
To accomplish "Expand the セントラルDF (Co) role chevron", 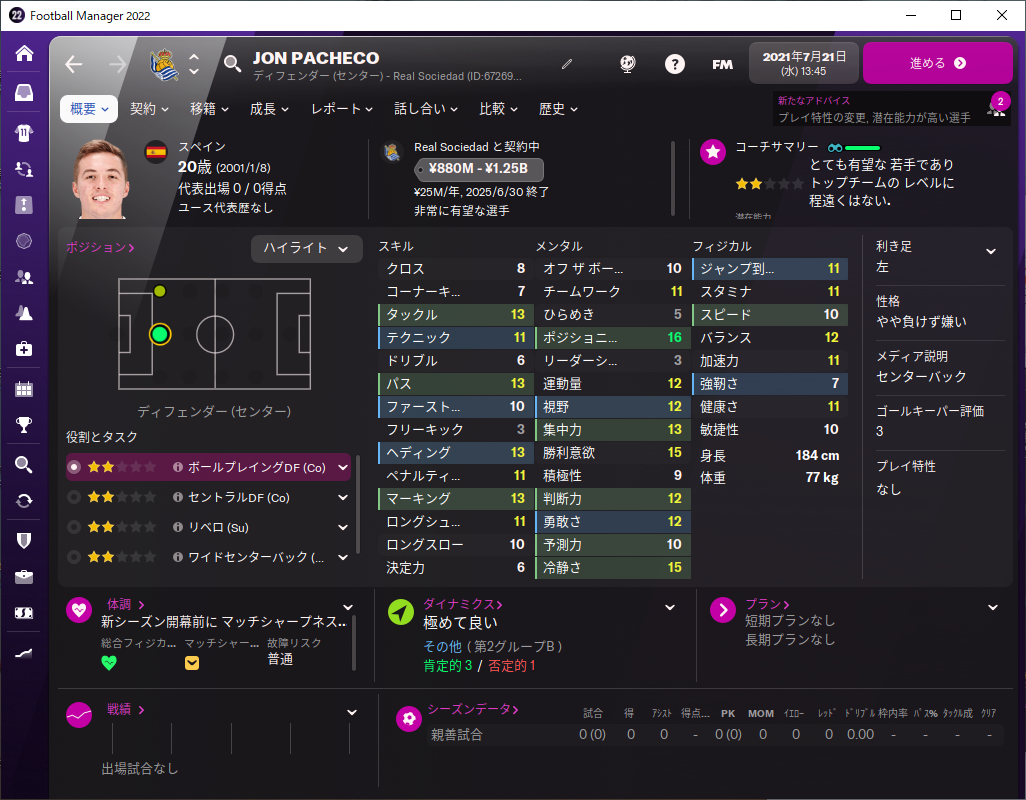I will [x=343, y=497].
